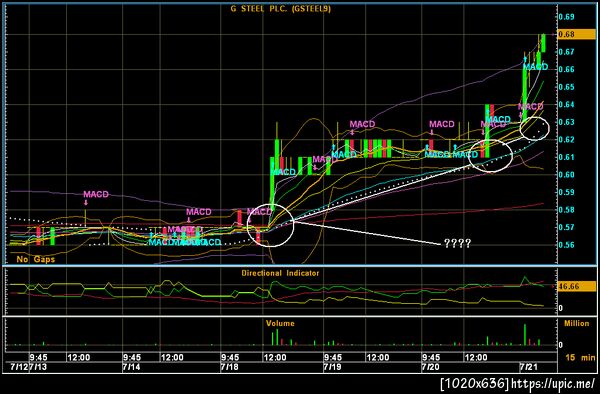The width and height of the screenshot is (600, 394).
Task: Click the 7/13 date label
Action: 38,367
